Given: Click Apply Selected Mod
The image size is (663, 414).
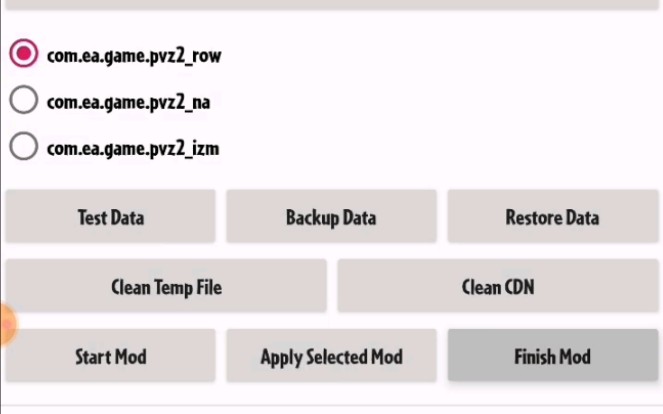Looking at the screenshot, I should click(x=331, y=356).
